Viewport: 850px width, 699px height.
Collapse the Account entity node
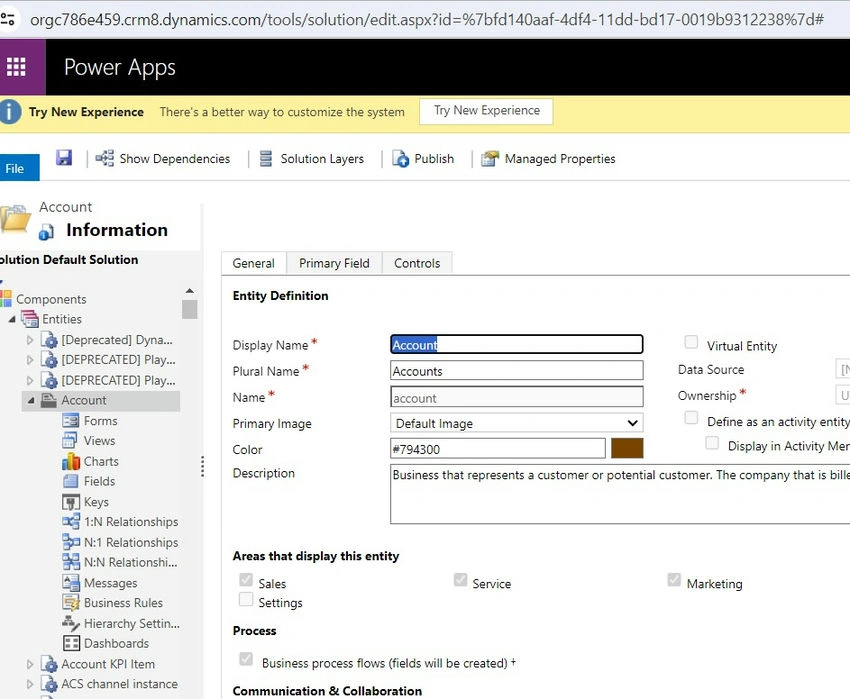point(31,400)
